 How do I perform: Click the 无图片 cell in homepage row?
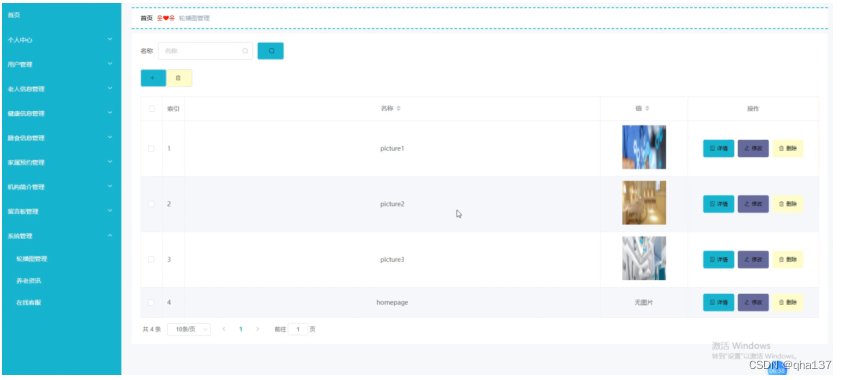tap(644, 303)
